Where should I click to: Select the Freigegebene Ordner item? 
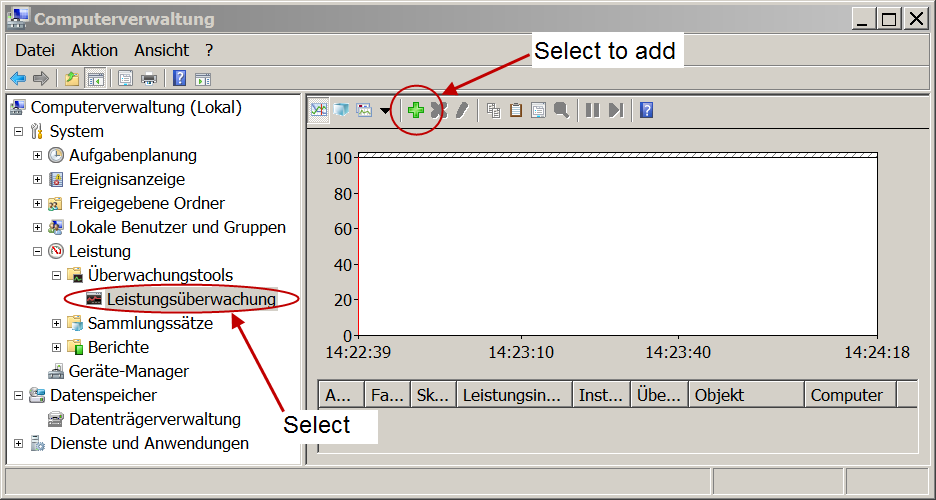pos(146,203)
